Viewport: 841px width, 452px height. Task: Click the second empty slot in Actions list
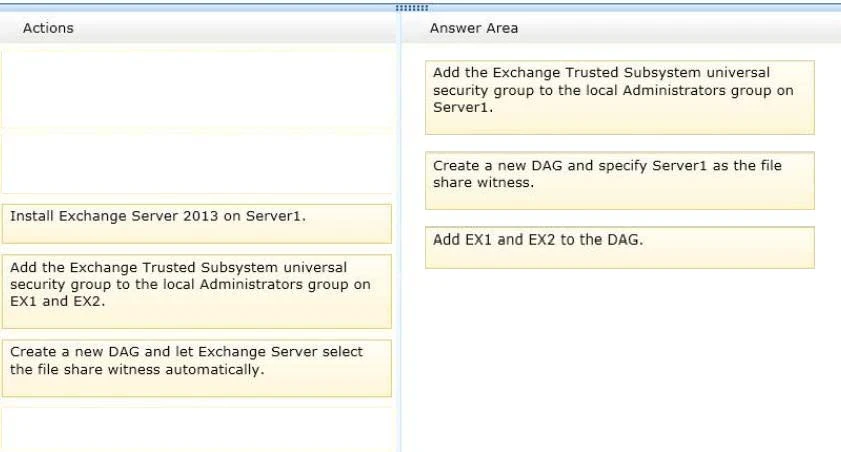196,162
